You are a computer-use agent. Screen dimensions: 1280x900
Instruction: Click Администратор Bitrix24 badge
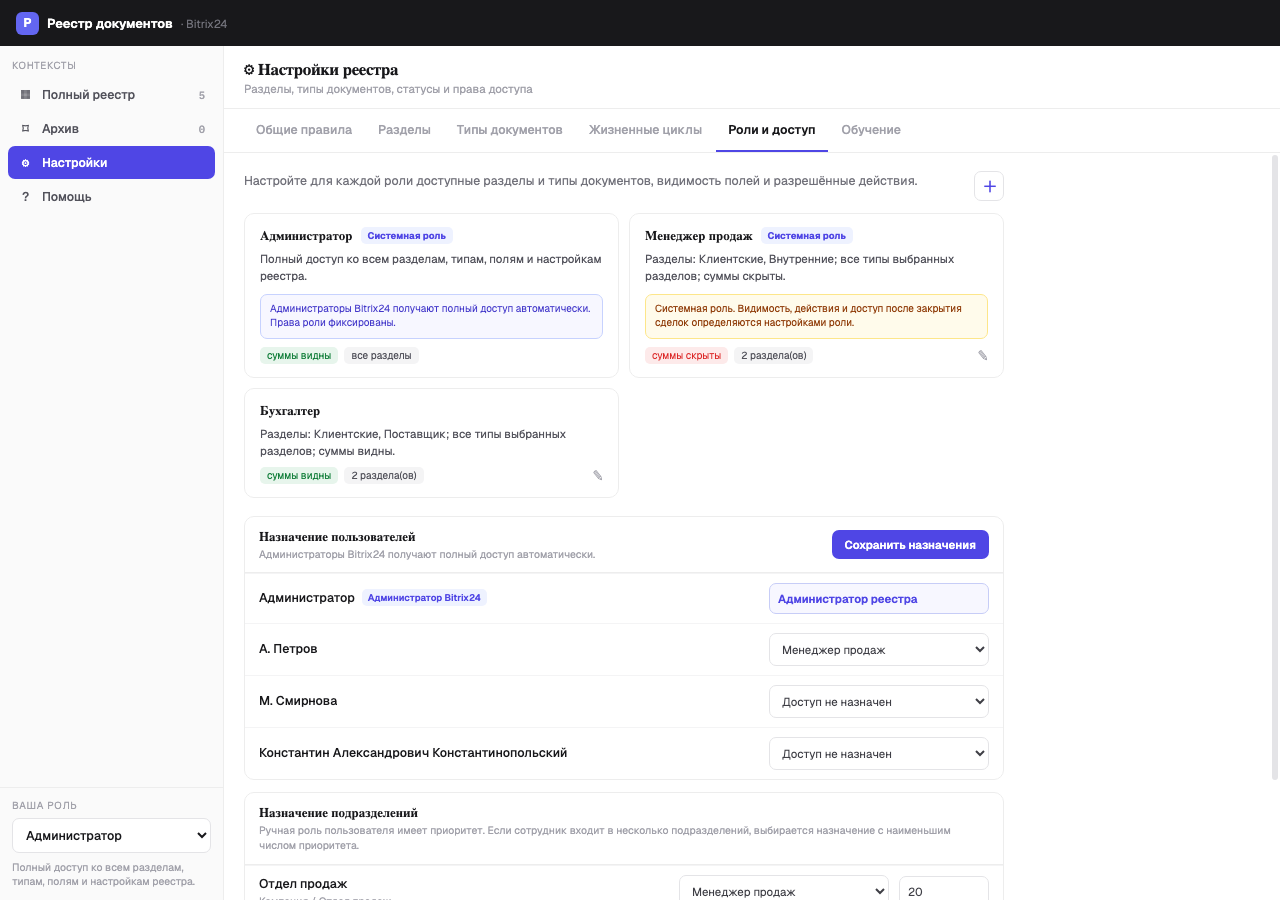pos(424,598)
